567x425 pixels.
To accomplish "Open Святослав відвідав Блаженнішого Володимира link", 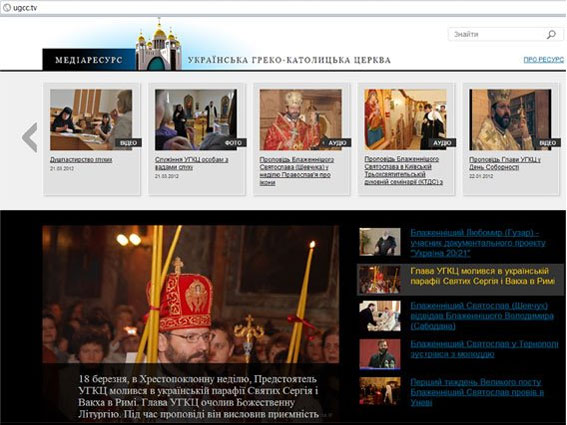I will coord(482,315).
